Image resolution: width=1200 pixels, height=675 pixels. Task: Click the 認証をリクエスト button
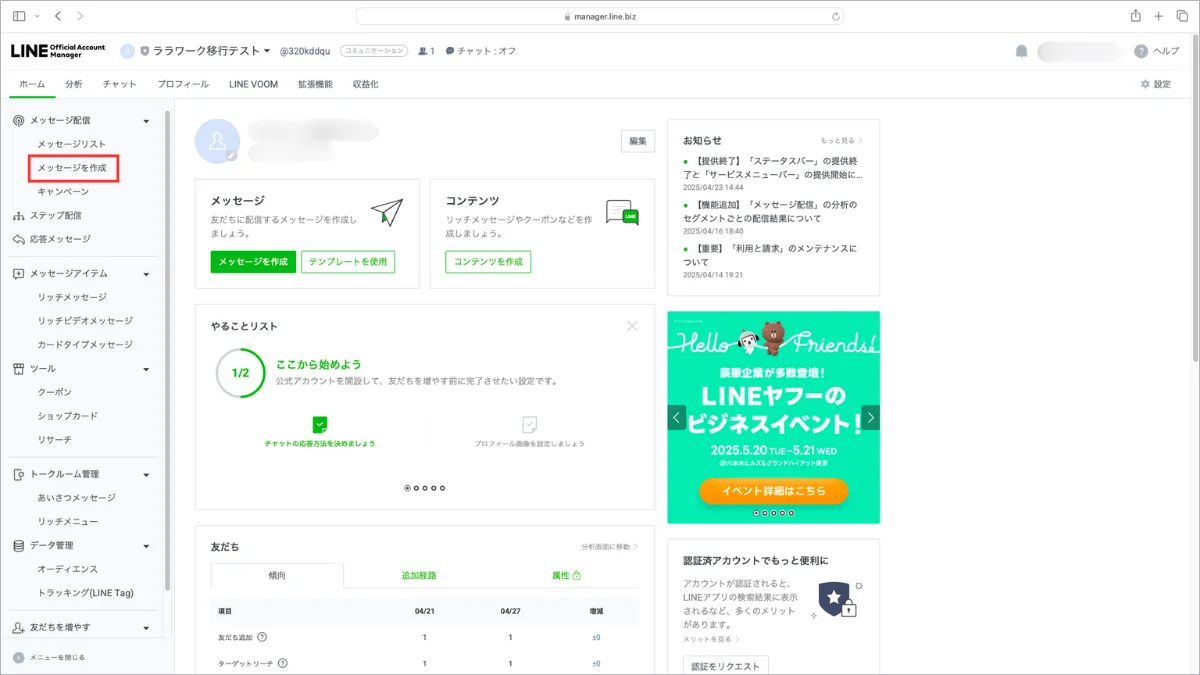[x=726, y=666]
